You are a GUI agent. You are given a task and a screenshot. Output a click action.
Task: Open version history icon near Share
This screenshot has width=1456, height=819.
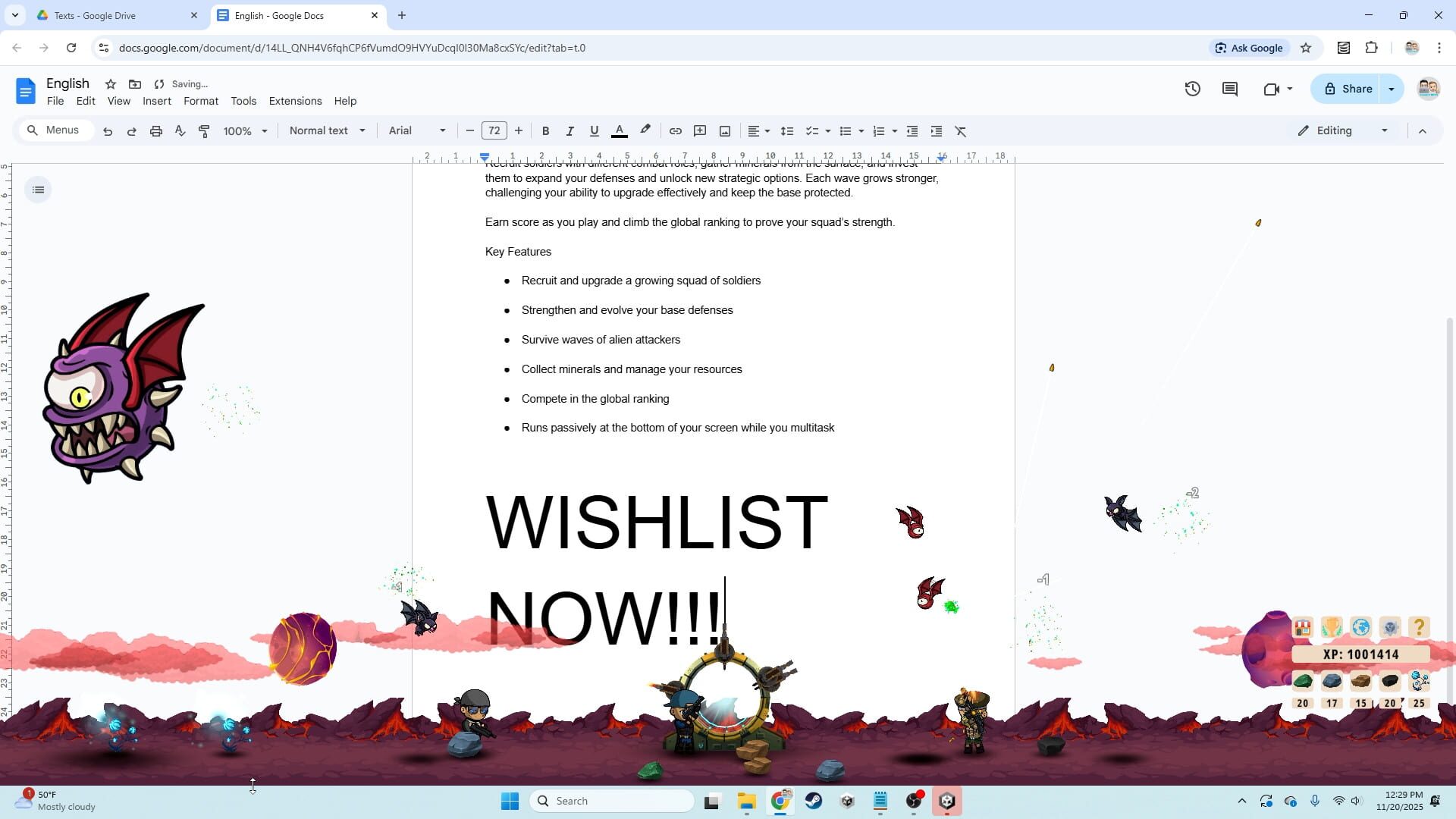(1192, 89)
